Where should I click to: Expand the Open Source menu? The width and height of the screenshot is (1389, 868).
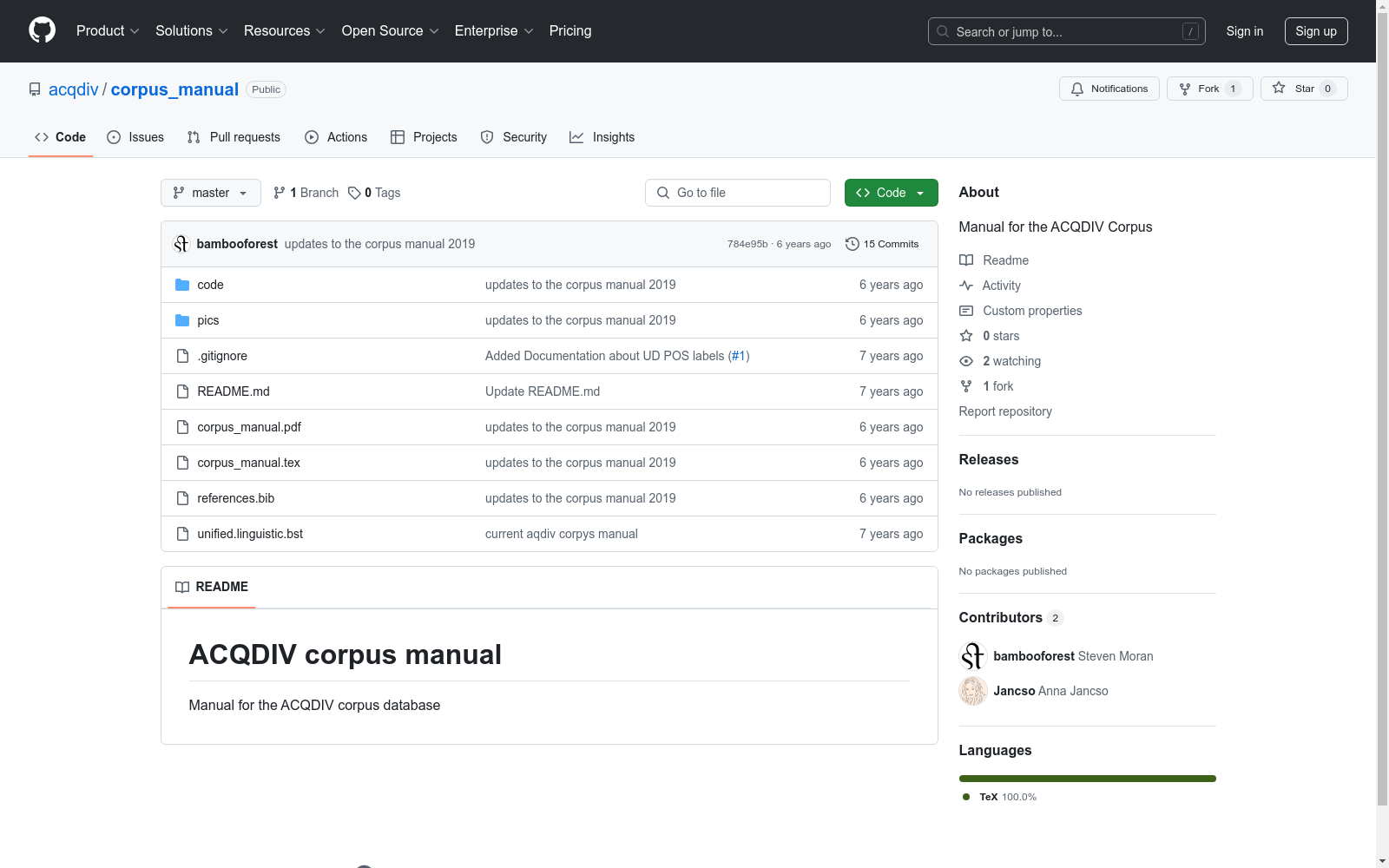pyautogui.click(x=391, y=31)
